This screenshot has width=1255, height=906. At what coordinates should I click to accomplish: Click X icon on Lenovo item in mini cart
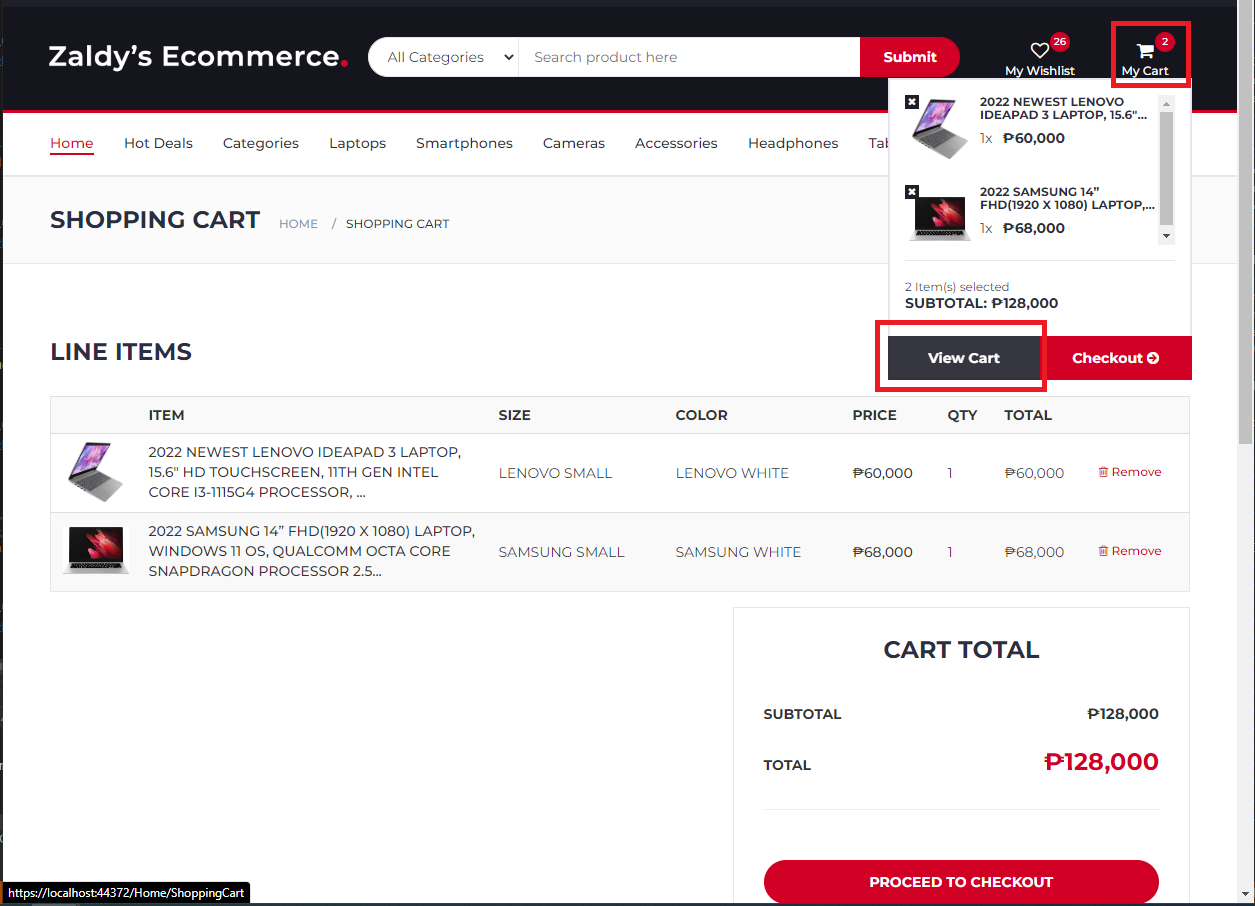tap(911, 100)
